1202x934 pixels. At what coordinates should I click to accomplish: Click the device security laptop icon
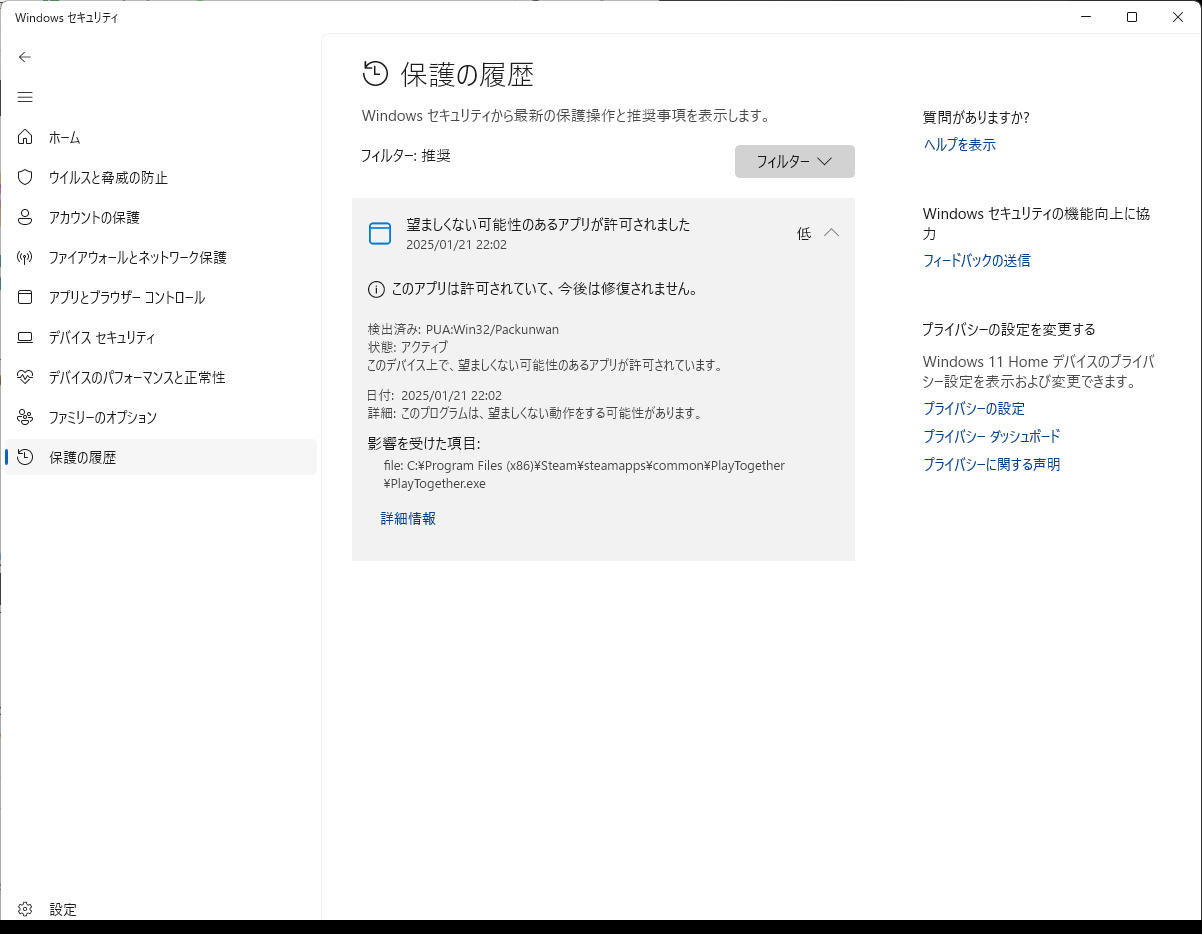coord(25,337)
